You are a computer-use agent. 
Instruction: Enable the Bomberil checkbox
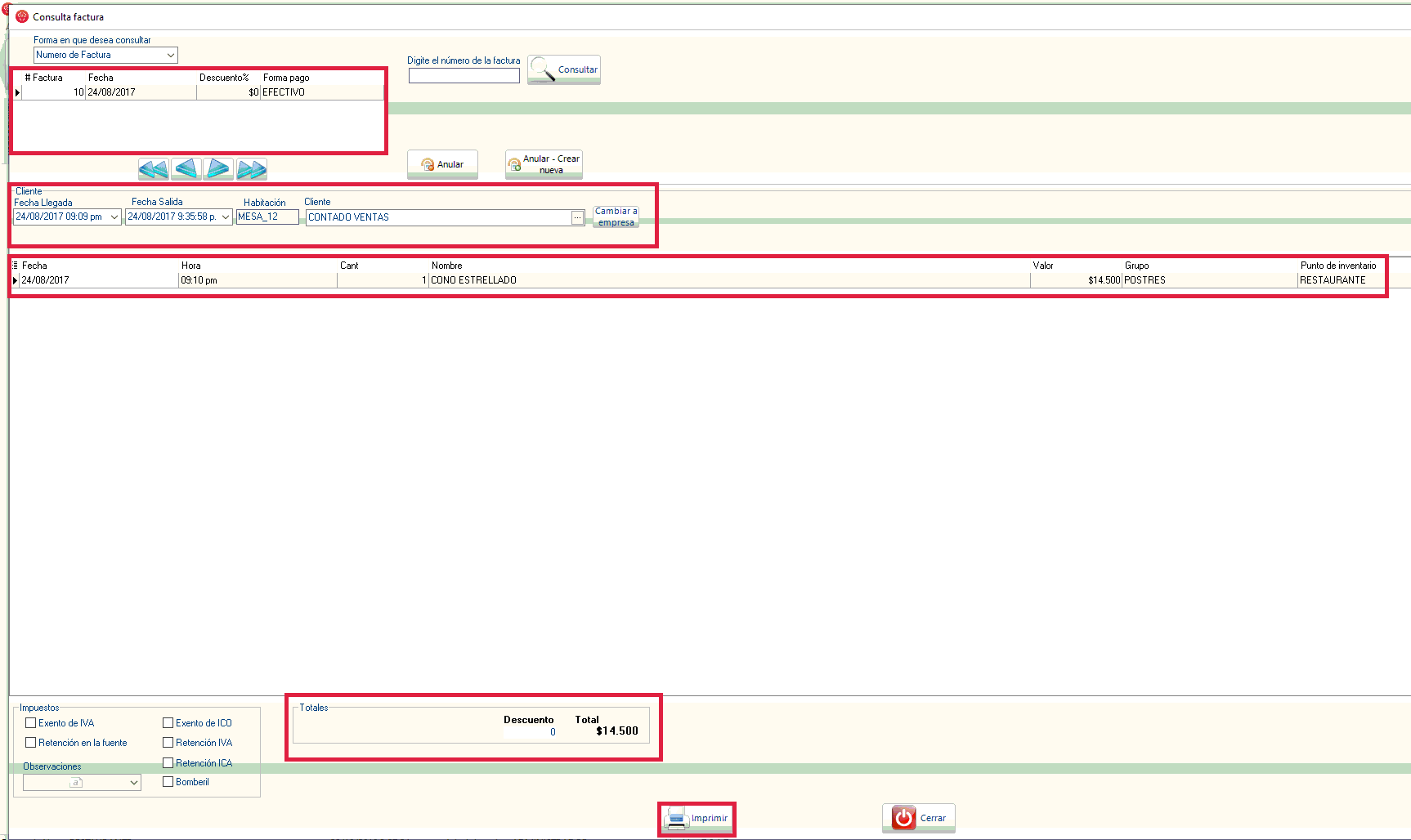[168, 782]
